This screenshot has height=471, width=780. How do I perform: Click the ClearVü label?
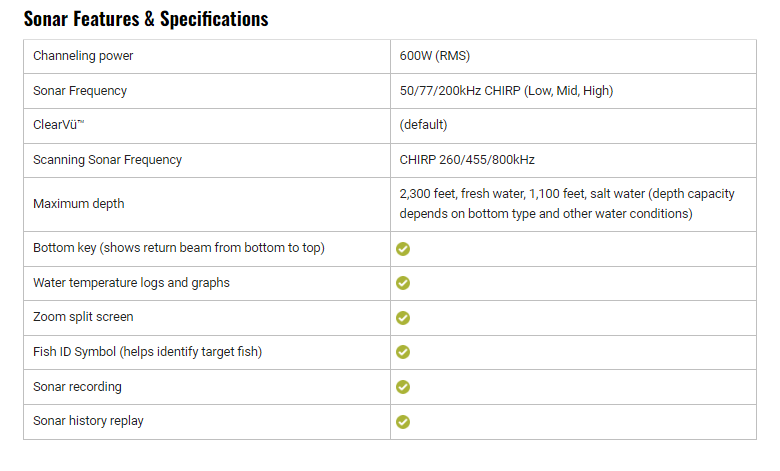58,125
